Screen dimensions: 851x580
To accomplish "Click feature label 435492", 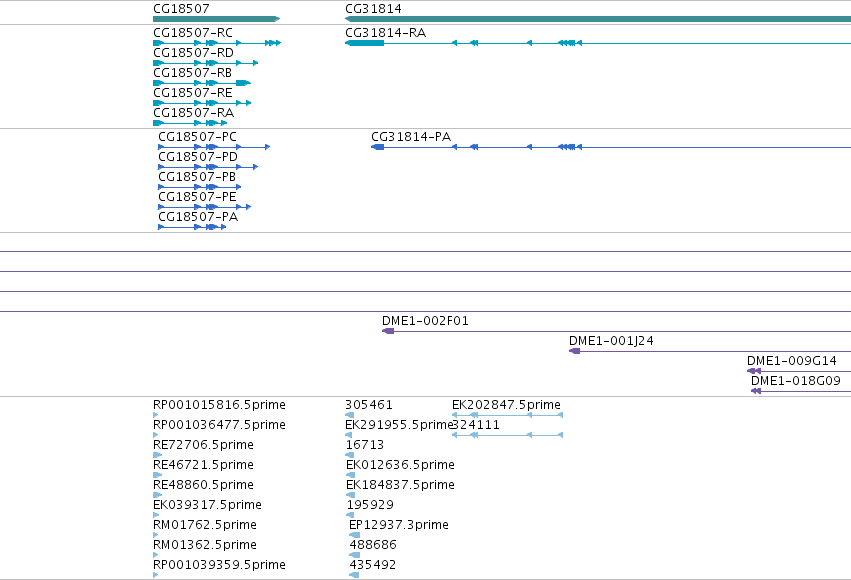I will pyautogui.click(x=373, y=565).
